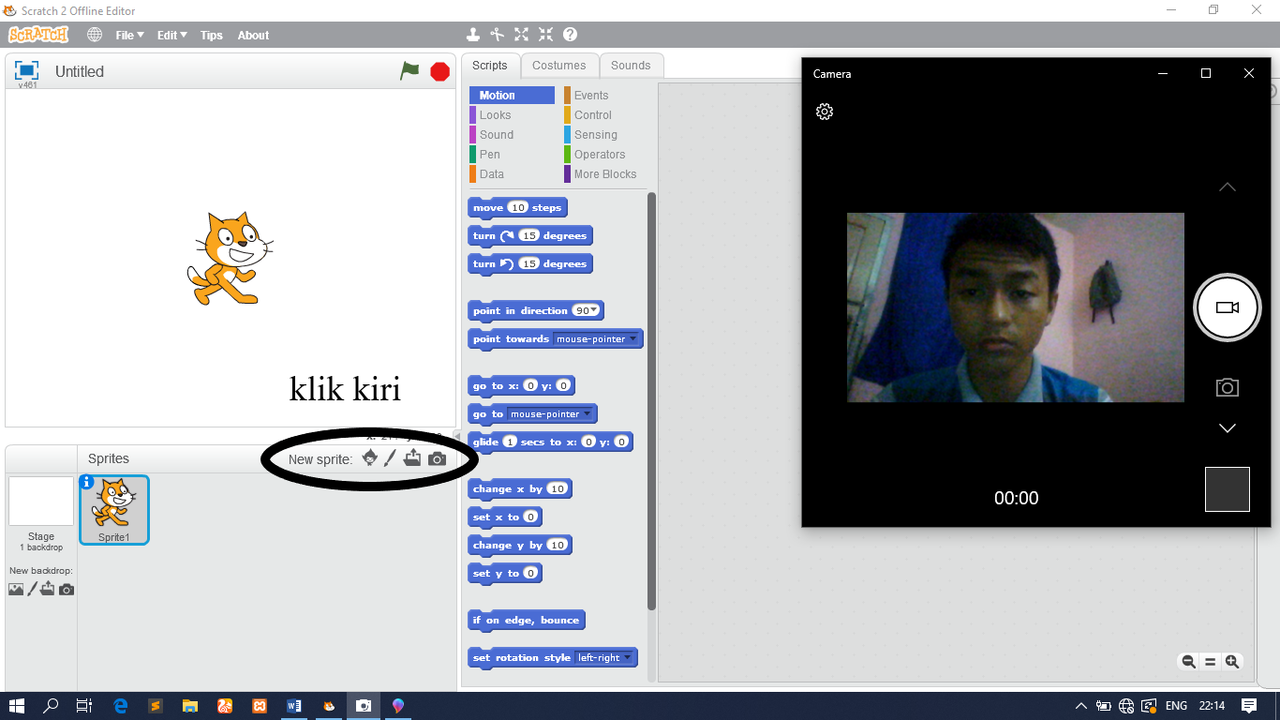Open the Edit menu
Image resolution: width=1280 pixels, height=720 pixels.
click(172, 35)
